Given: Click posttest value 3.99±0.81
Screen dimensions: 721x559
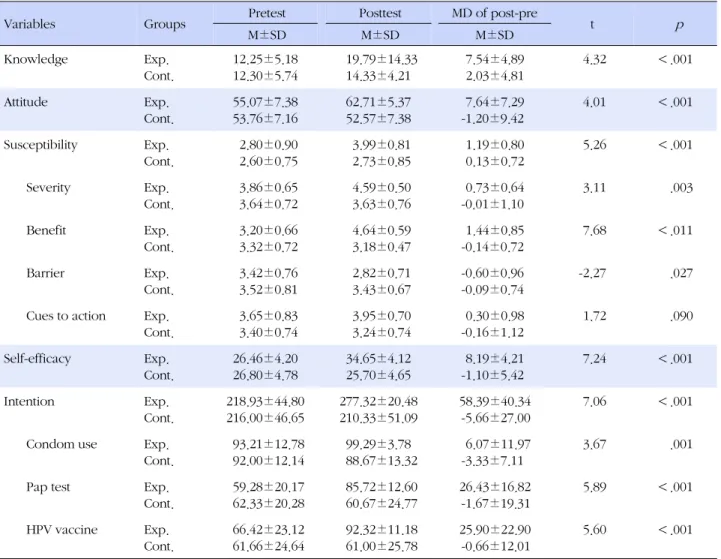Looking at the screenshot, I should (382, 145).
